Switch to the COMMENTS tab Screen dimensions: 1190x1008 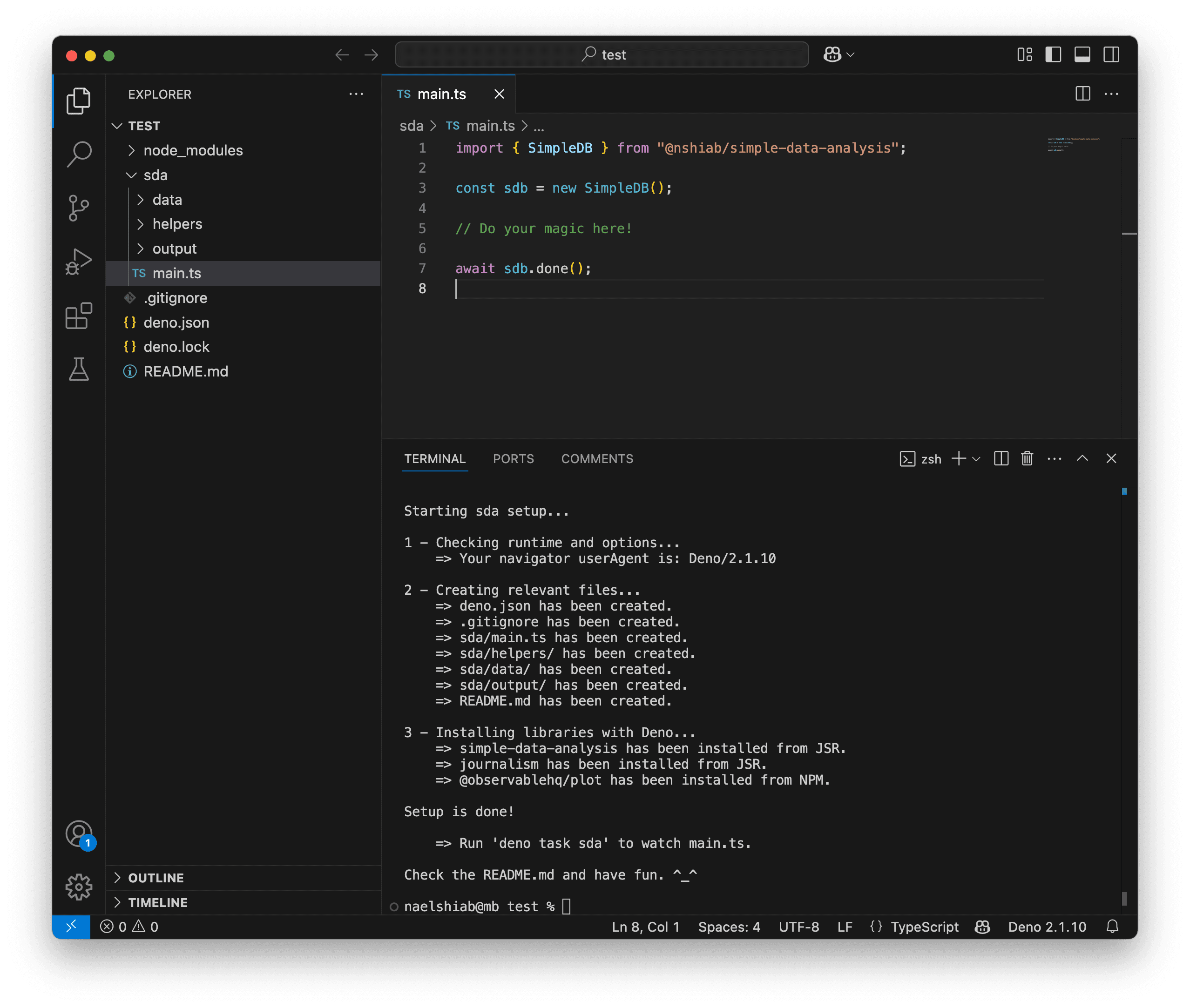pos(597,459)
